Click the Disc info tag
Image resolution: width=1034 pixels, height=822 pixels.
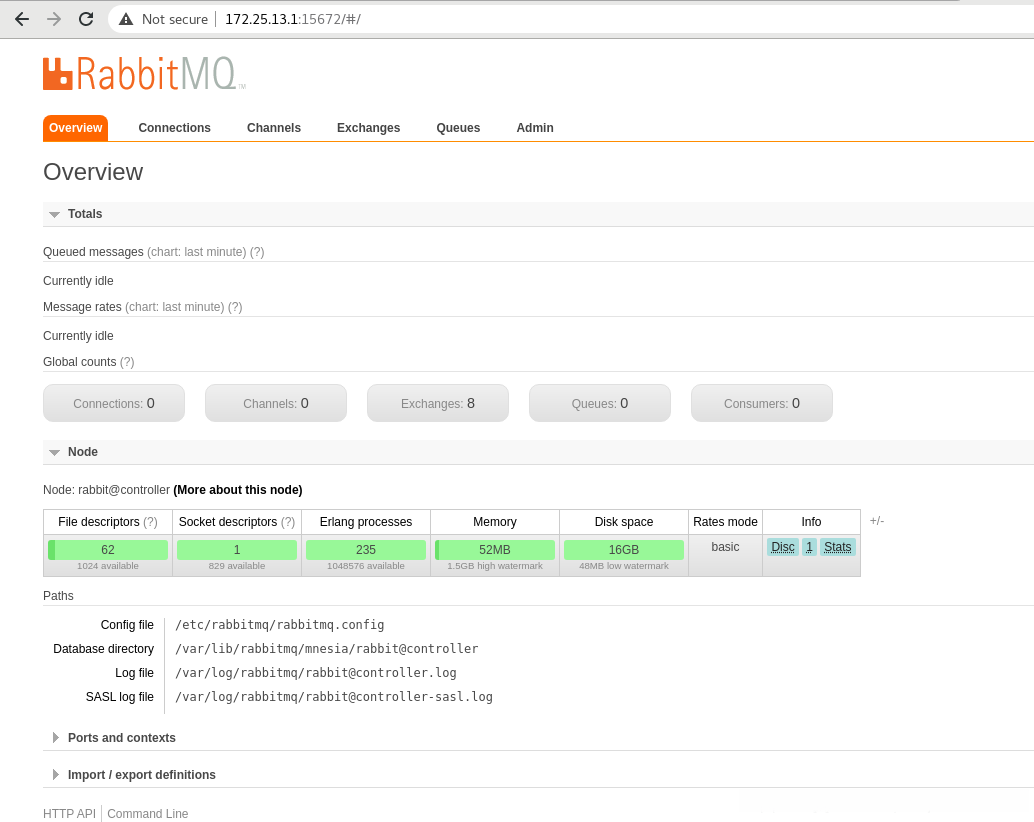coord(783,547)
